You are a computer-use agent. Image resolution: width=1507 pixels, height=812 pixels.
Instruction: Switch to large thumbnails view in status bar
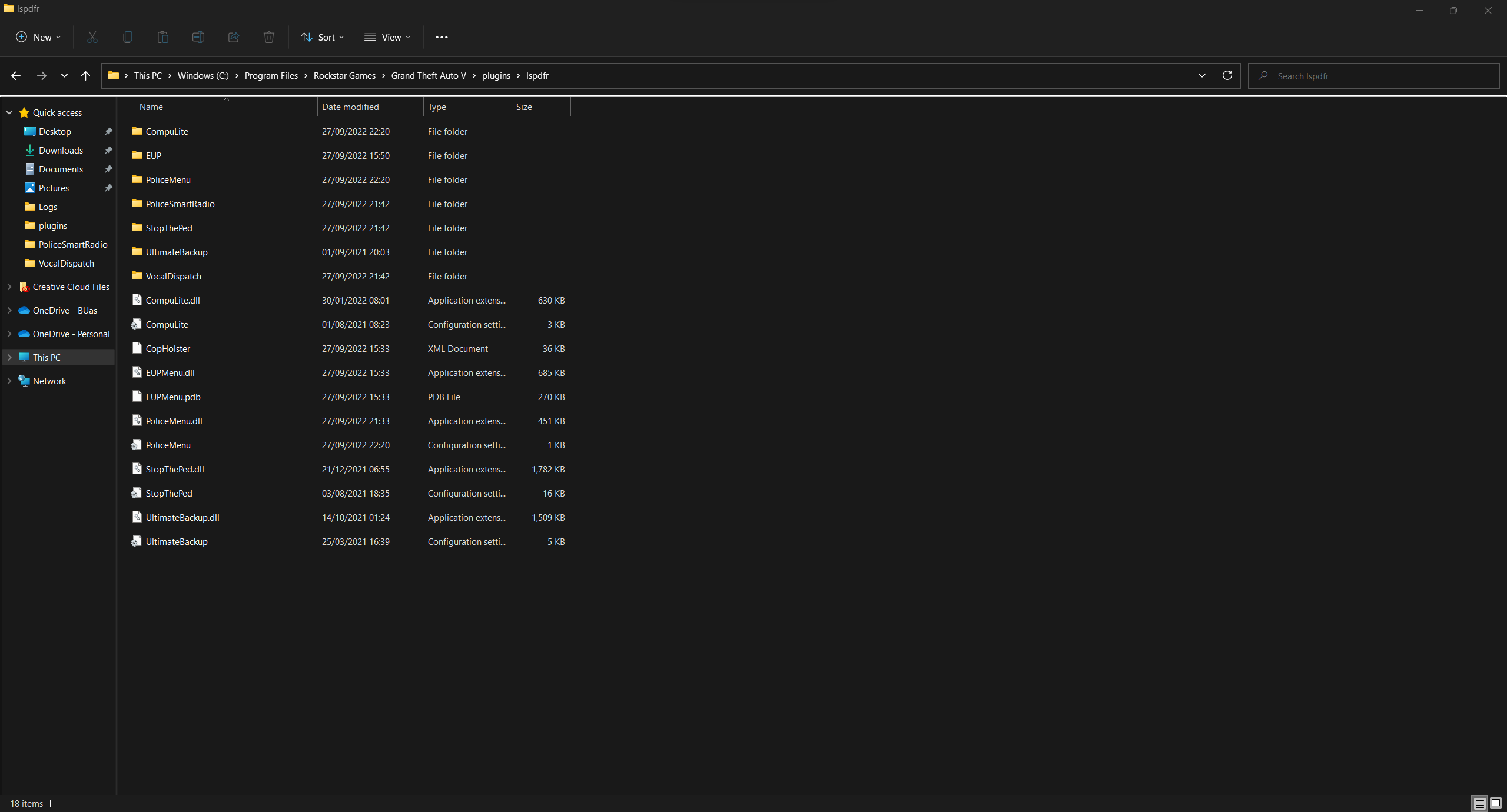tap(1496, 803)
